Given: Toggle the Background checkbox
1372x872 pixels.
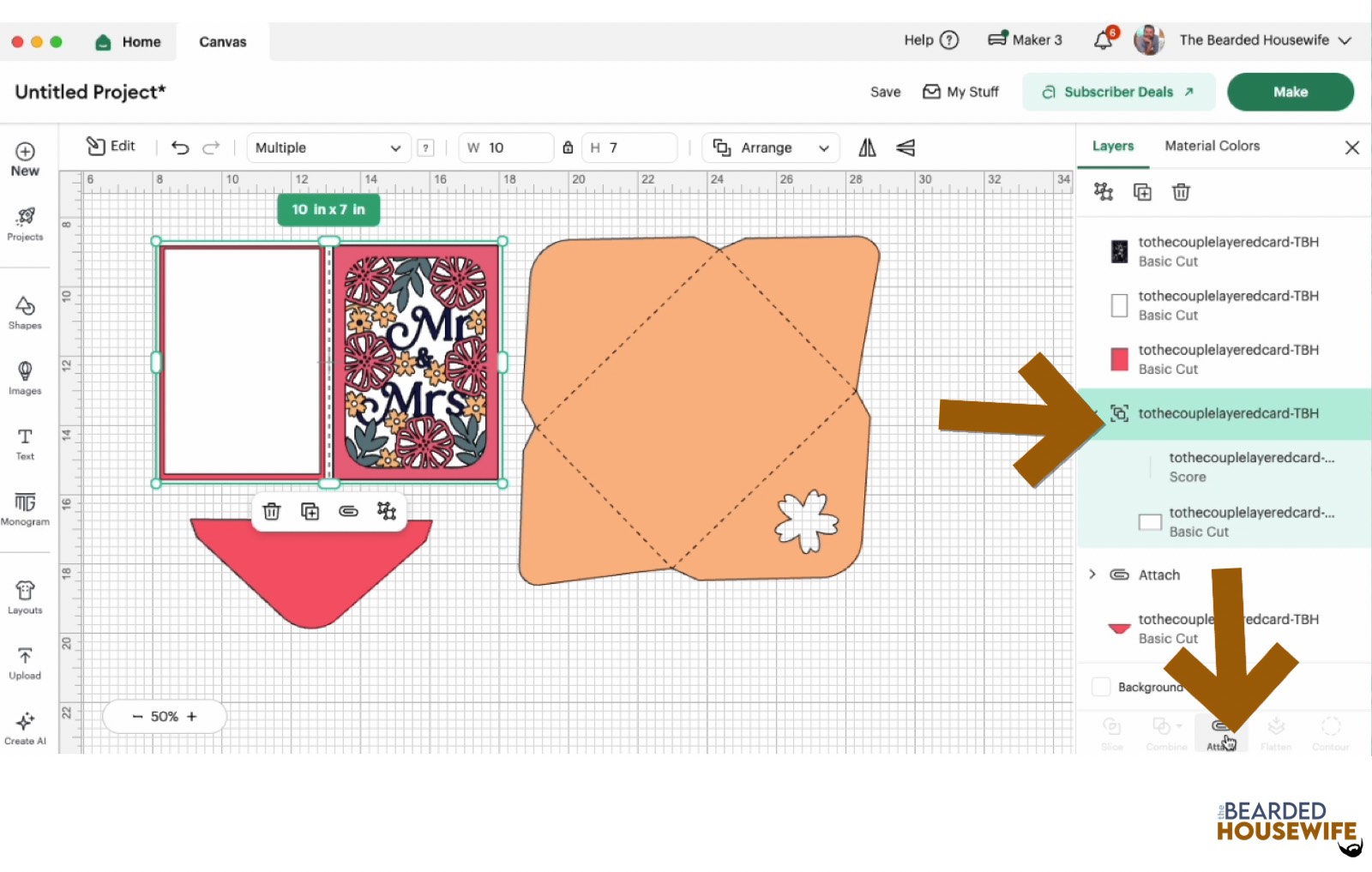Looking at the screenshot, I should [x=1101, y=687].
